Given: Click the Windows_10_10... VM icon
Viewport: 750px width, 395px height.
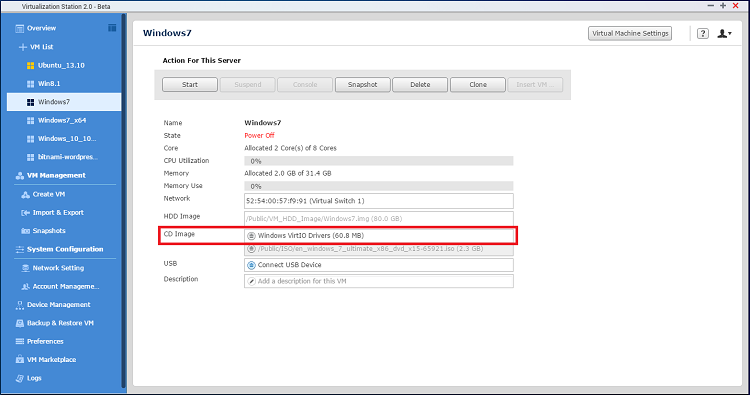Looking at the screenshot, I should [30, 139].
